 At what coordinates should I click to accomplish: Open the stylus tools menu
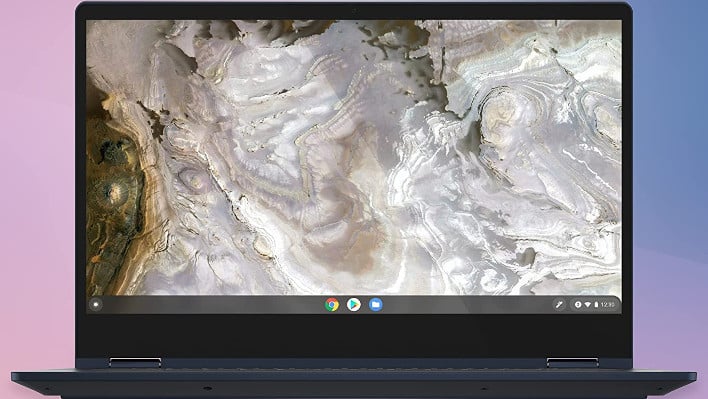pyautogui.click(x=559, y=305)
